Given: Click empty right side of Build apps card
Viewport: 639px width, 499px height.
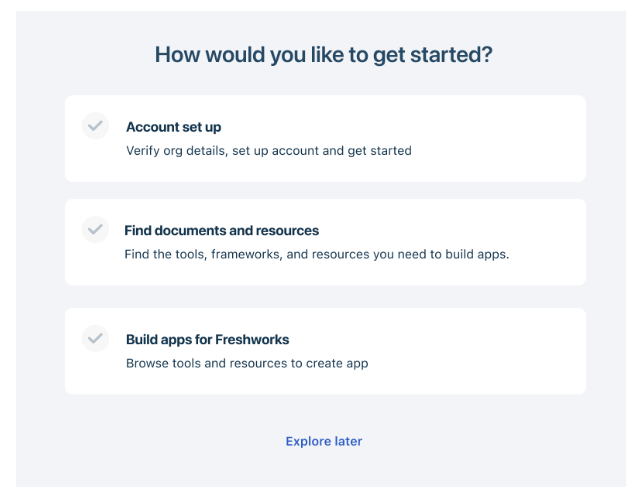Looking at the screenshot, I should (481, 351).
